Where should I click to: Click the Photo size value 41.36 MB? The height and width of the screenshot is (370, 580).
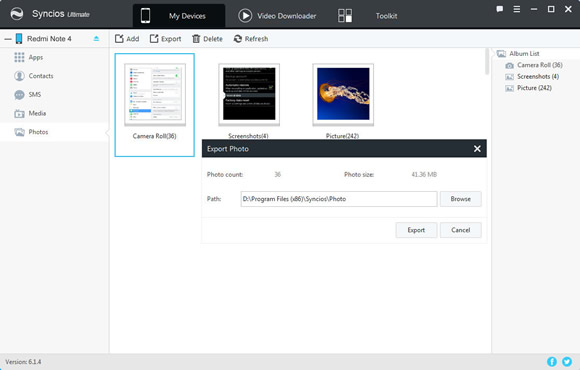[424, 175]
